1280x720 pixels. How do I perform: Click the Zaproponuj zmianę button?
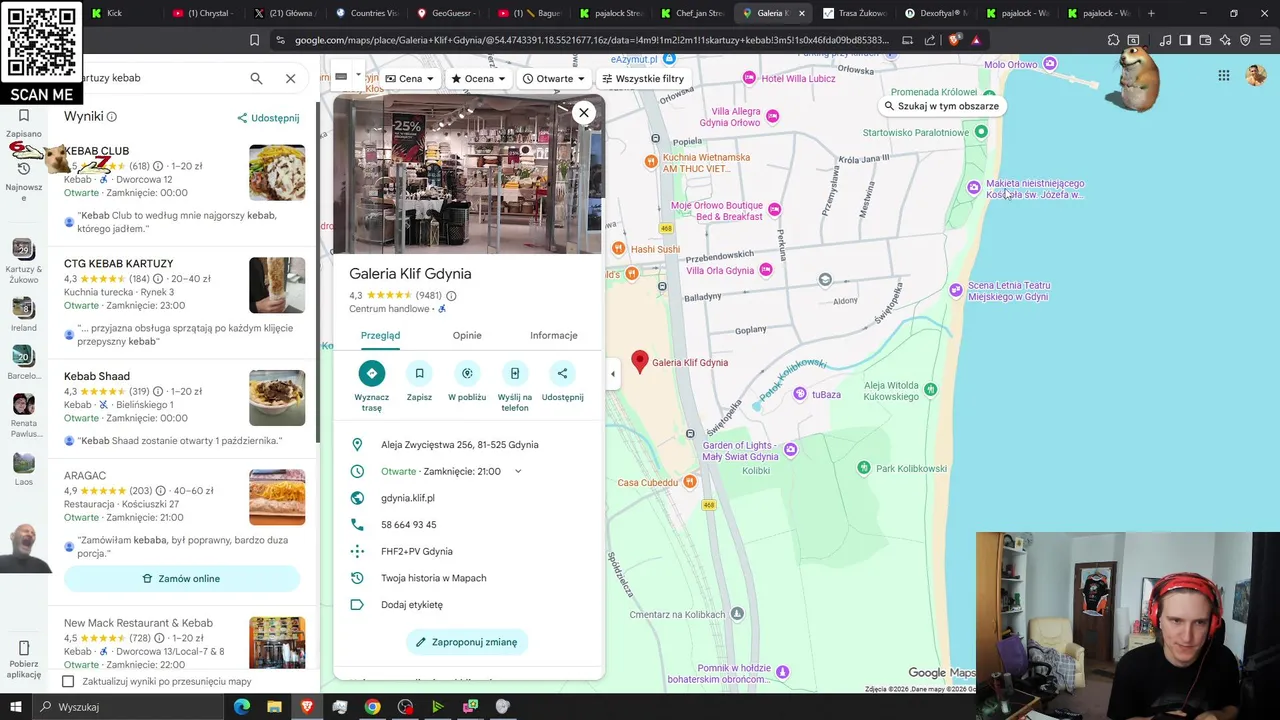point(467,642)
